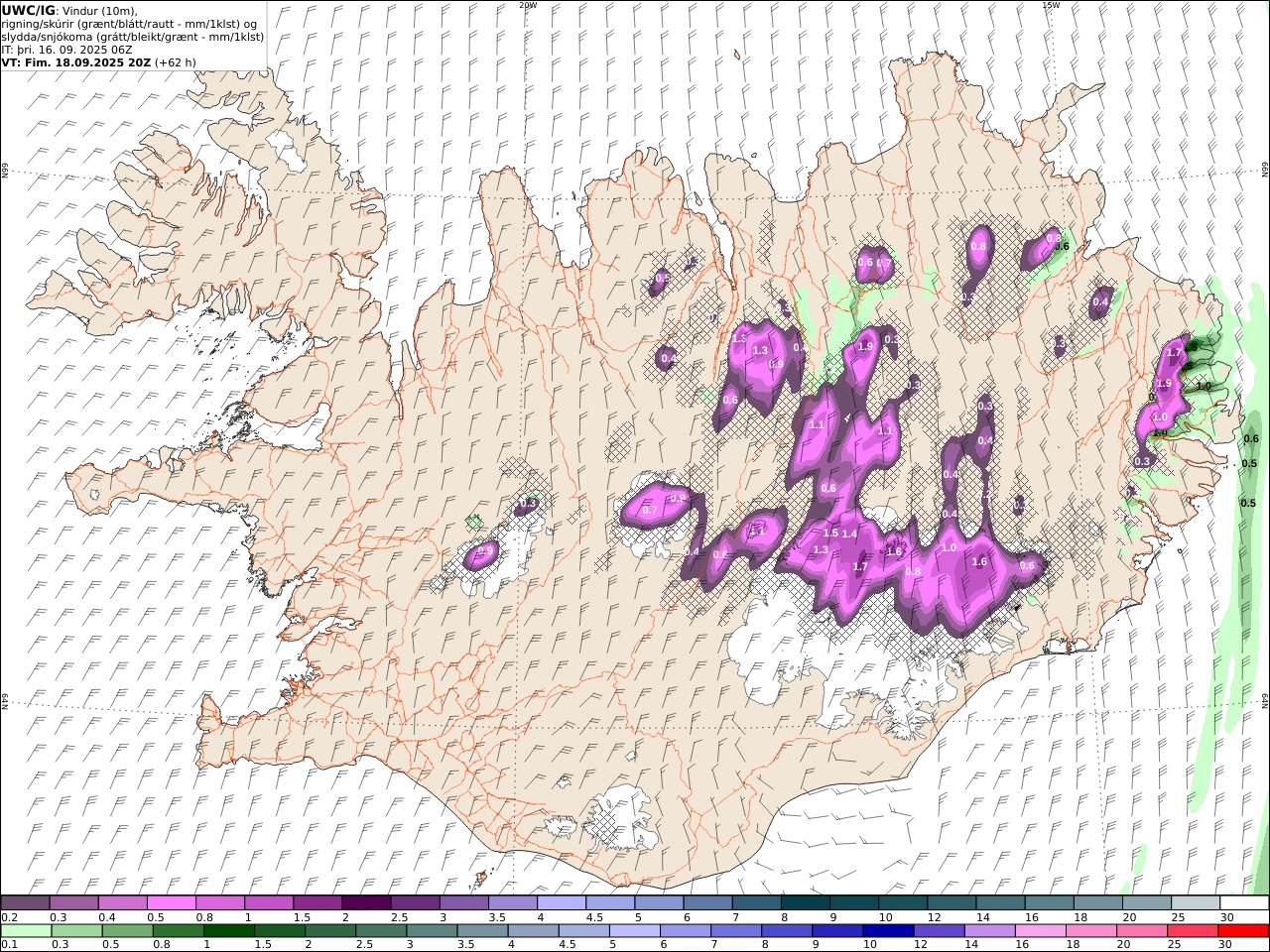
Task: Click the "IT: þri. 16. 09. 2025 06Z" text
Action: point(66,50)
